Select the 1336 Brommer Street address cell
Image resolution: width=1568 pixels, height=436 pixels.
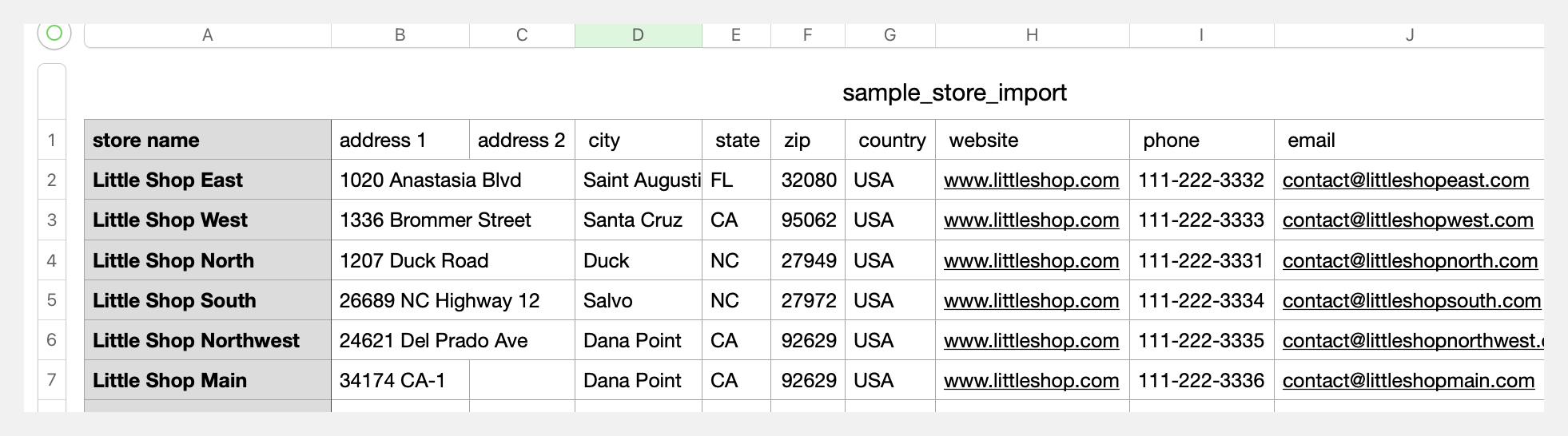pyautogui.click(x=435, y=220)
